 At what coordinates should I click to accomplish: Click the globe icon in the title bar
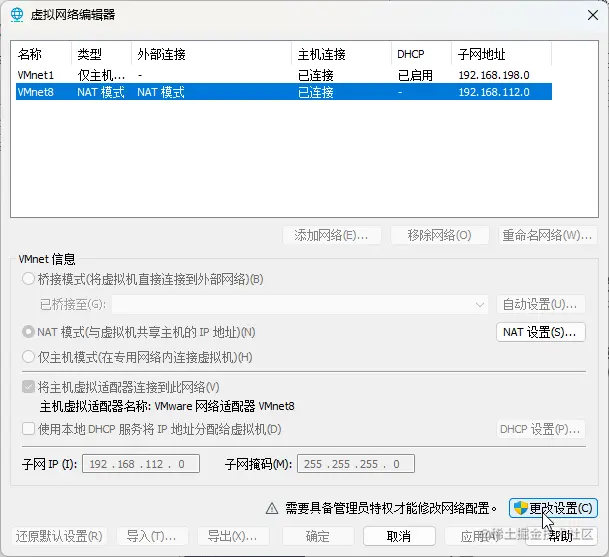click(x=17, y=15)
